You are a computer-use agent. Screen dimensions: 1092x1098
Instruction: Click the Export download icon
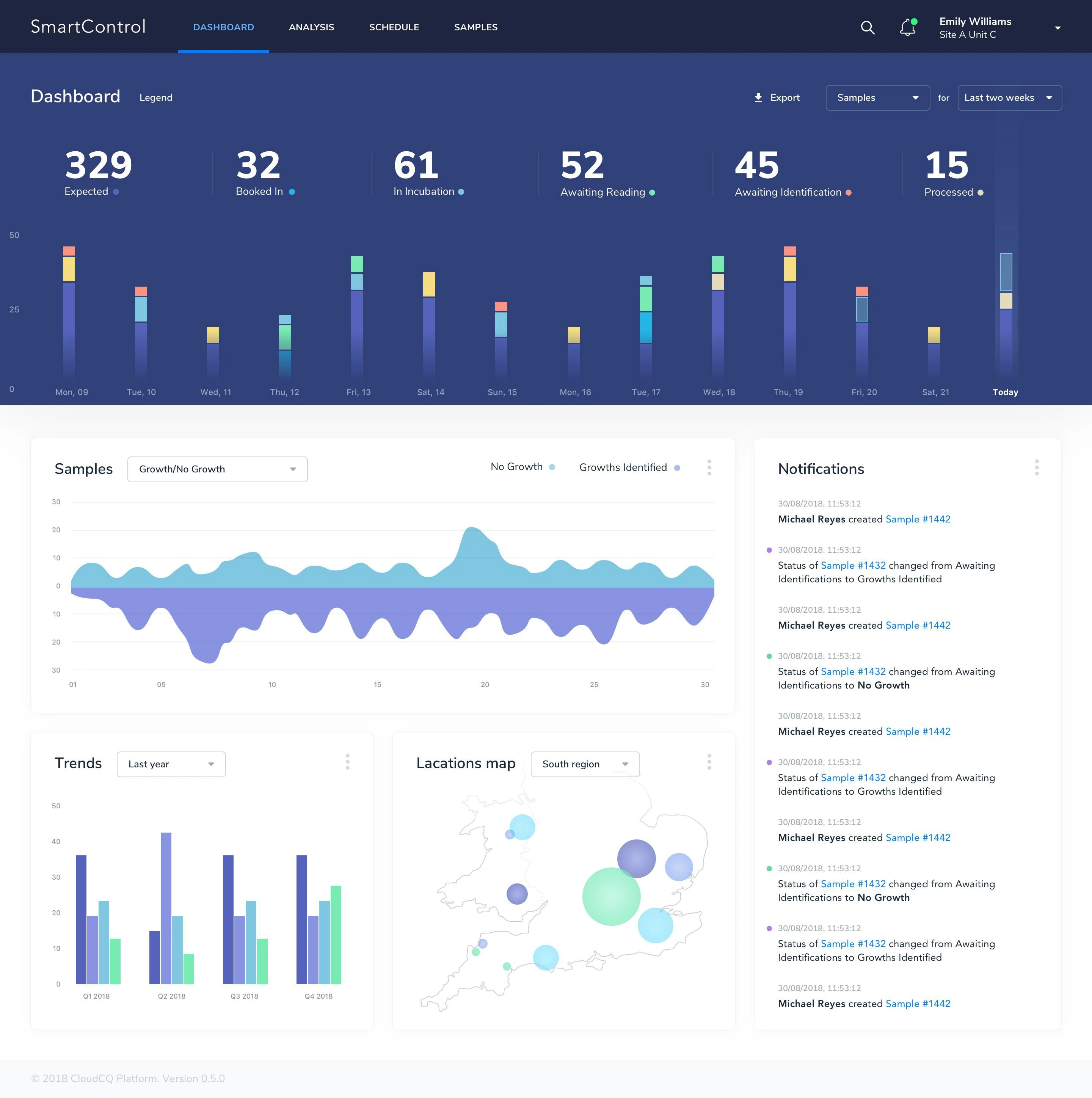(758, 98)
